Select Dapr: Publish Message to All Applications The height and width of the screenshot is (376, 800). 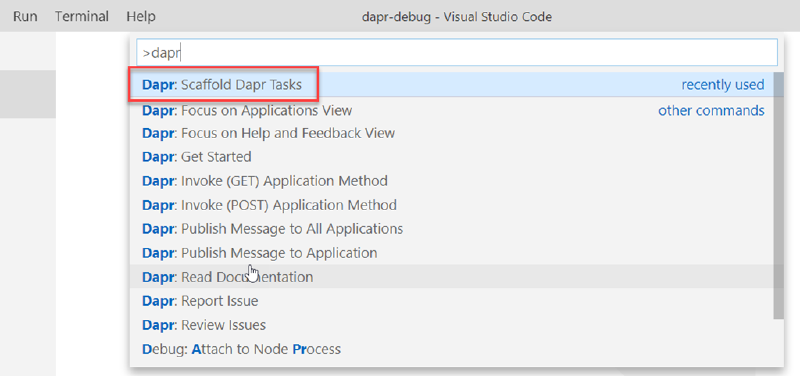452,229
